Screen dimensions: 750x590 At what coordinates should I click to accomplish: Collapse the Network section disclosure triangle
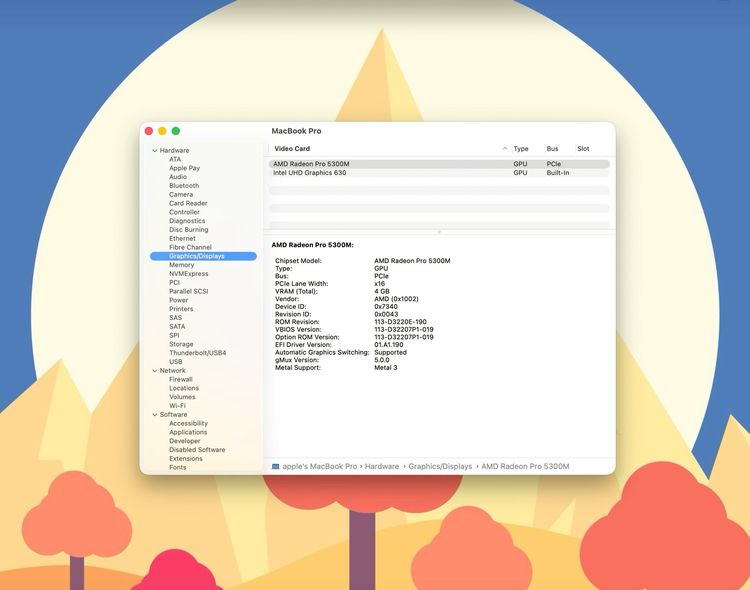coord(155,371)
